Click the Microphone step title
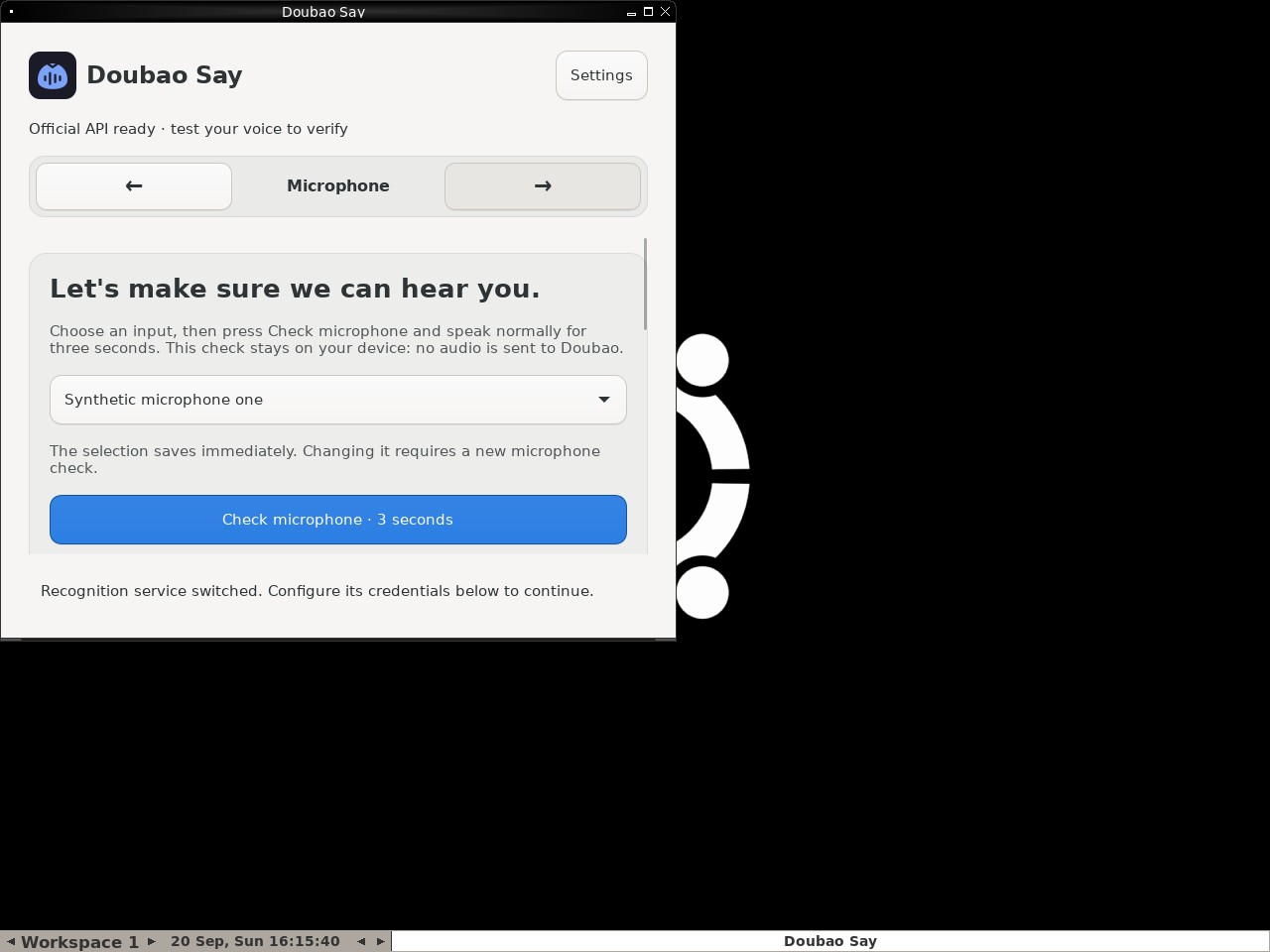Viewport: 1270px width, 952px height. [x=338, y=186]
